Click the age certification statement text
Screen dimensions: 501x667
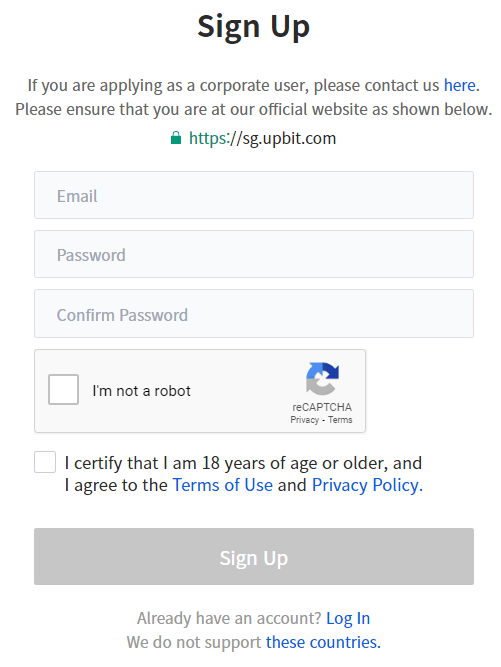(243, 474)
